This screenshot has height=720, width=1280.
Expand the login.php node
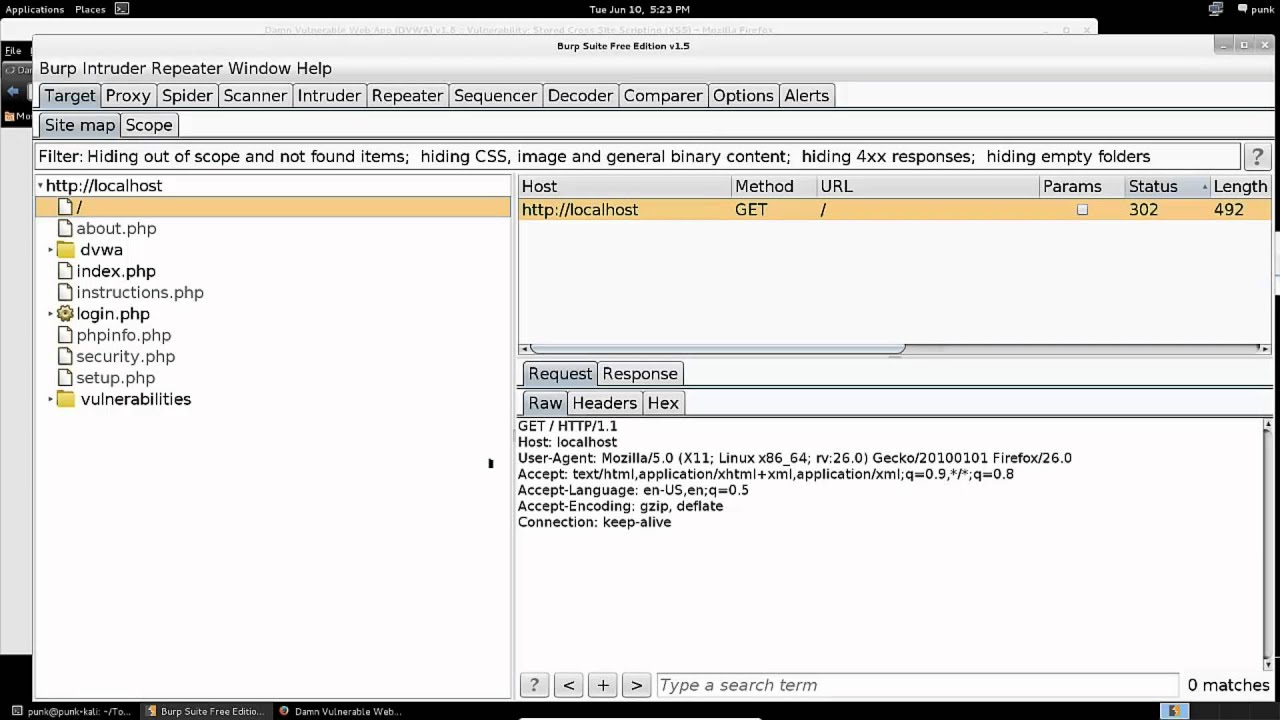pyautogui.click(x=51, y=314)
